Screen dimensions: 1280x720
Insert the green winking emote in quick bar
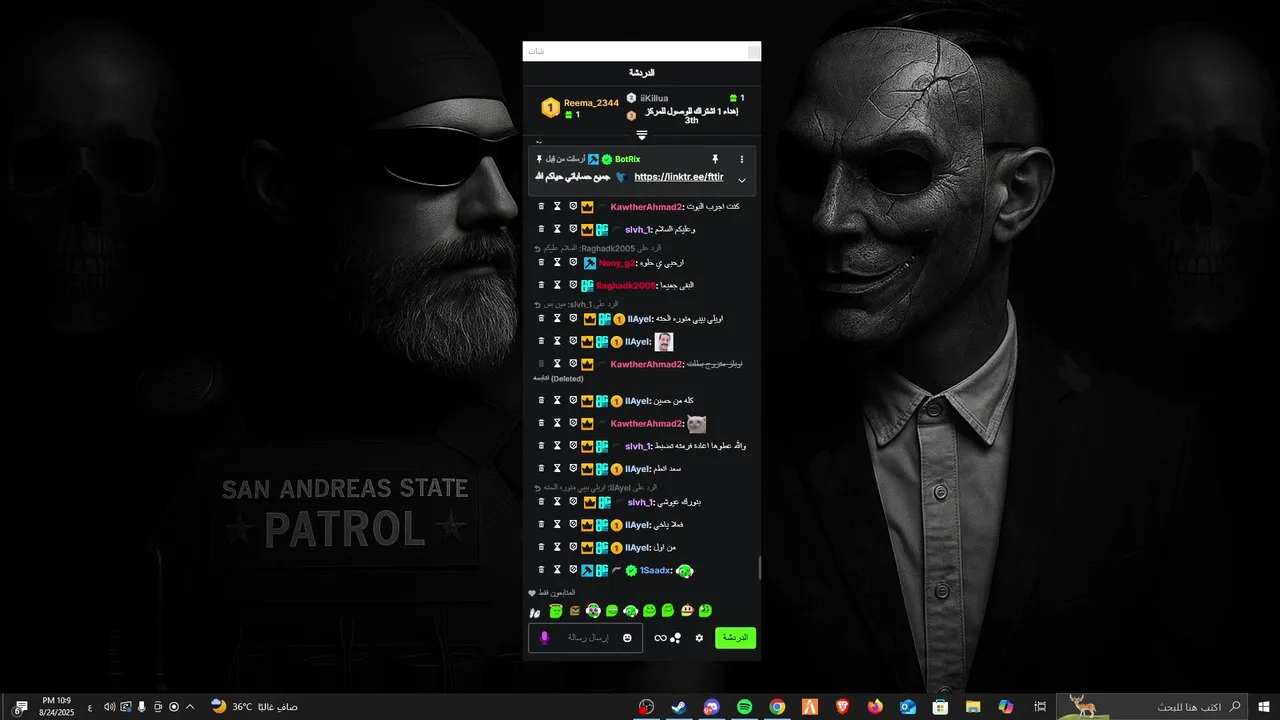705,610
